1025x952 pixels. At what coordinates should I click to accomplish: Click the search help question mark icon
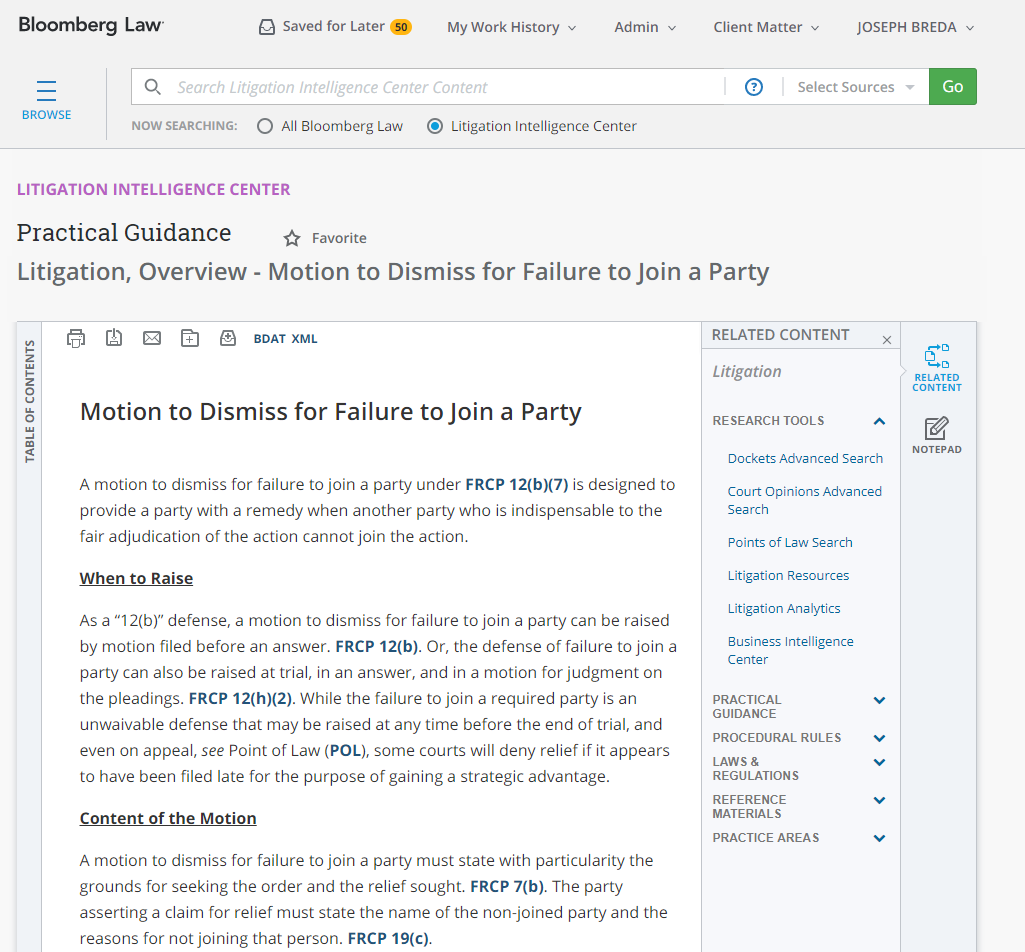point(754,87)
